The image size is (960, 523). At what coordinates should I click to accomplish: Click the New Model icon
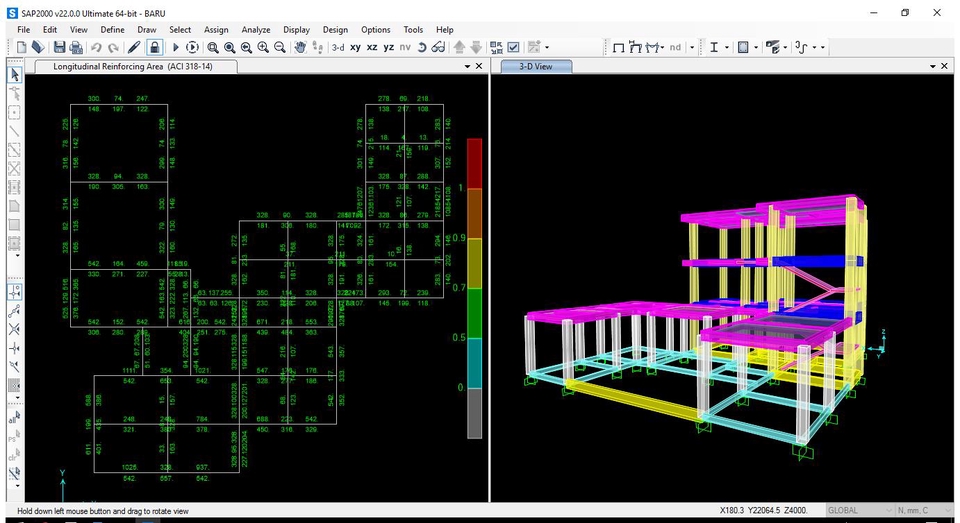coord(21,47)
